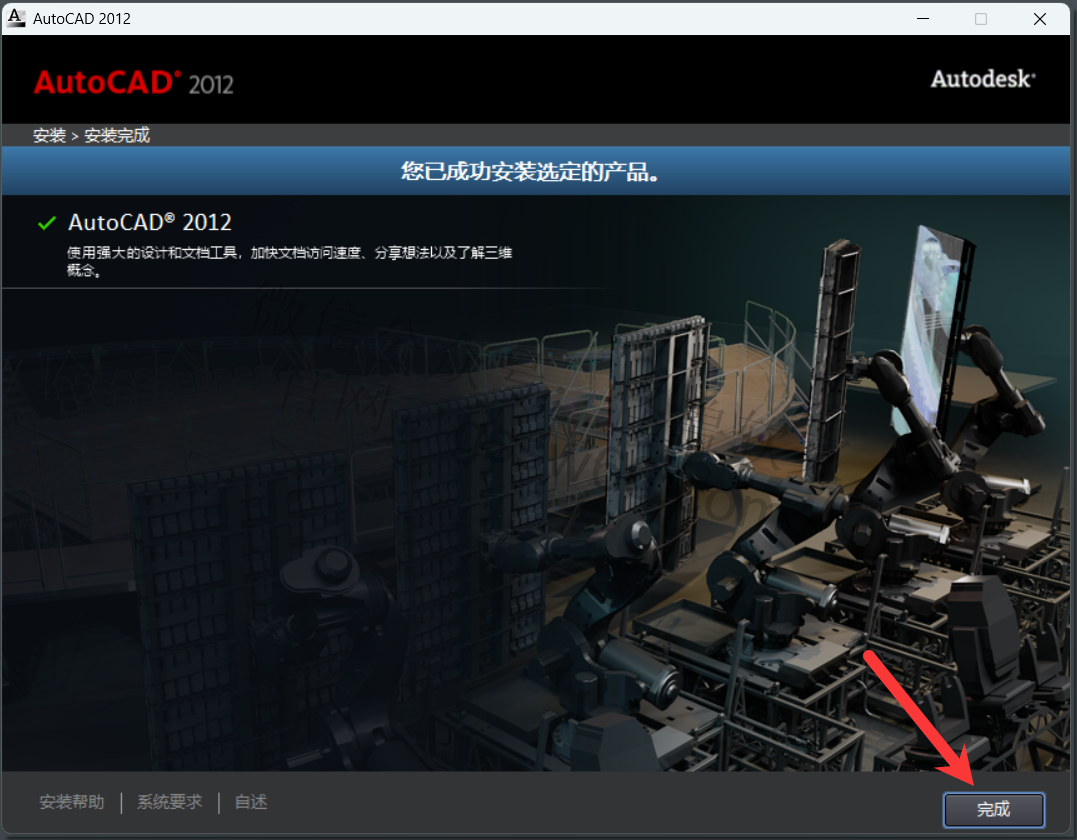Select the 安装 breadcrumb item
The width and height of the screenshot is (1077, 840).
(49, 136)
